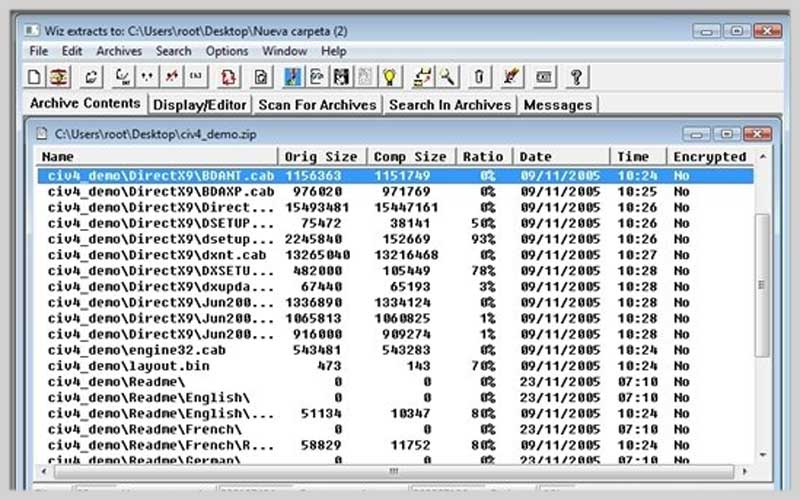
Task: Select the civ4_demo\DirectX9\dxupda... row
Action: pyautogui.click(x=395, y=287)
